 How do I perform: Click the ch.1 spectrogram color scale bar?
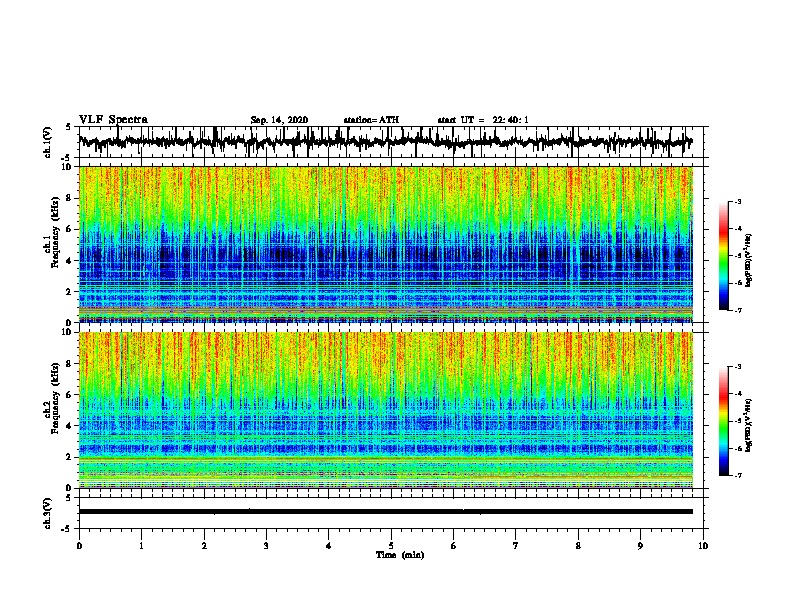click(x=723, y=256)
